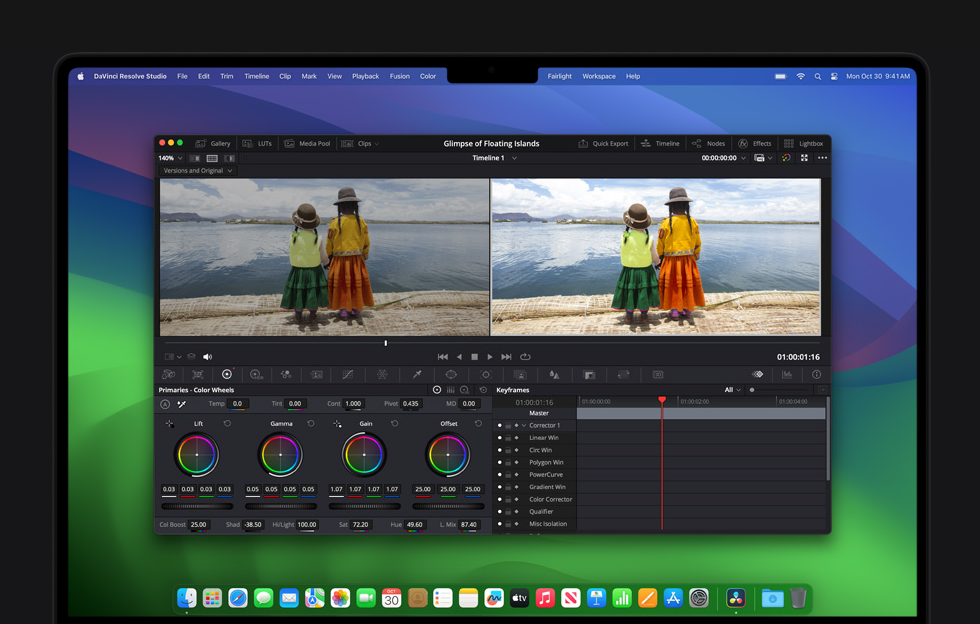Open the Fusion menu

pyautogui.click(x=399, y=76)
